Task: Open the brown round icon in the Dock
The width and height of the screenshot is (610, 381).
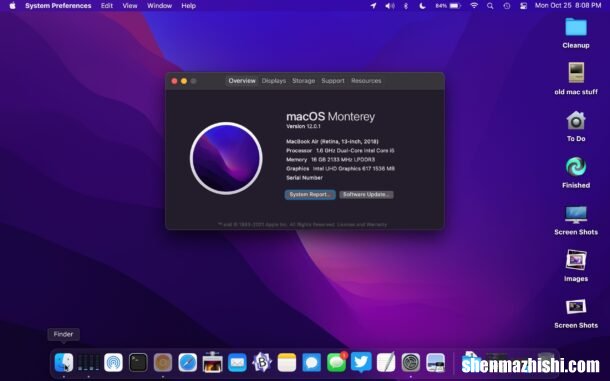Action: (x=163, y=362)
